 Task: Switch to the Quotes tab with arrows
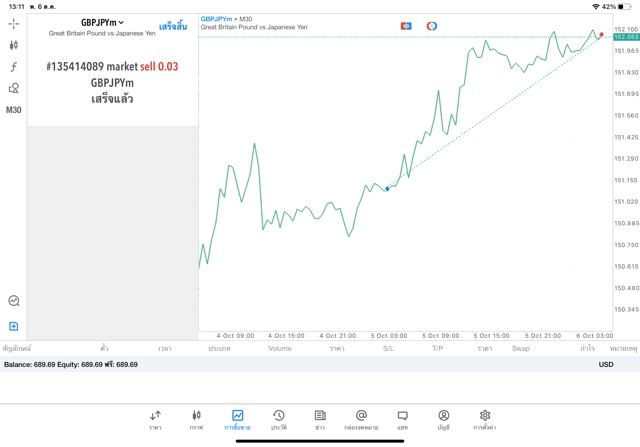click(x=155, y=419)
